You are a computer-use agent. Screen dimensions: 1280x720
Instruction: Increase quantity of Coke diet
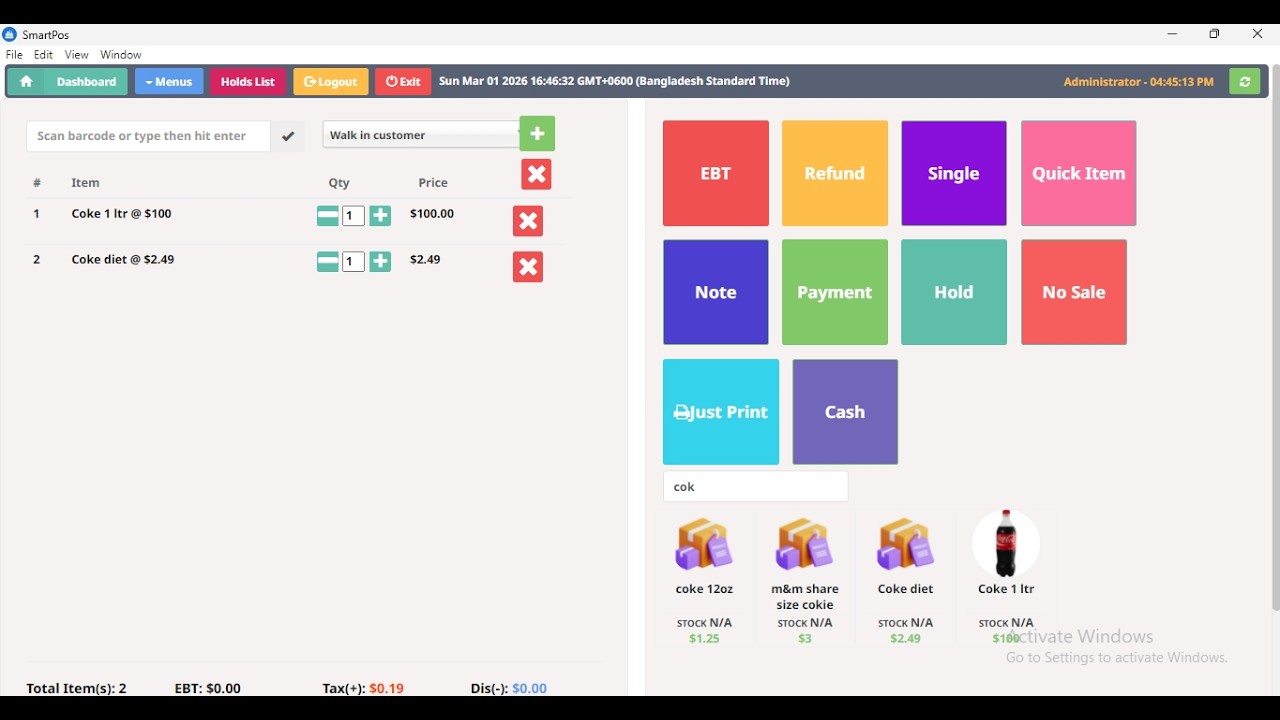click(381, 262)
